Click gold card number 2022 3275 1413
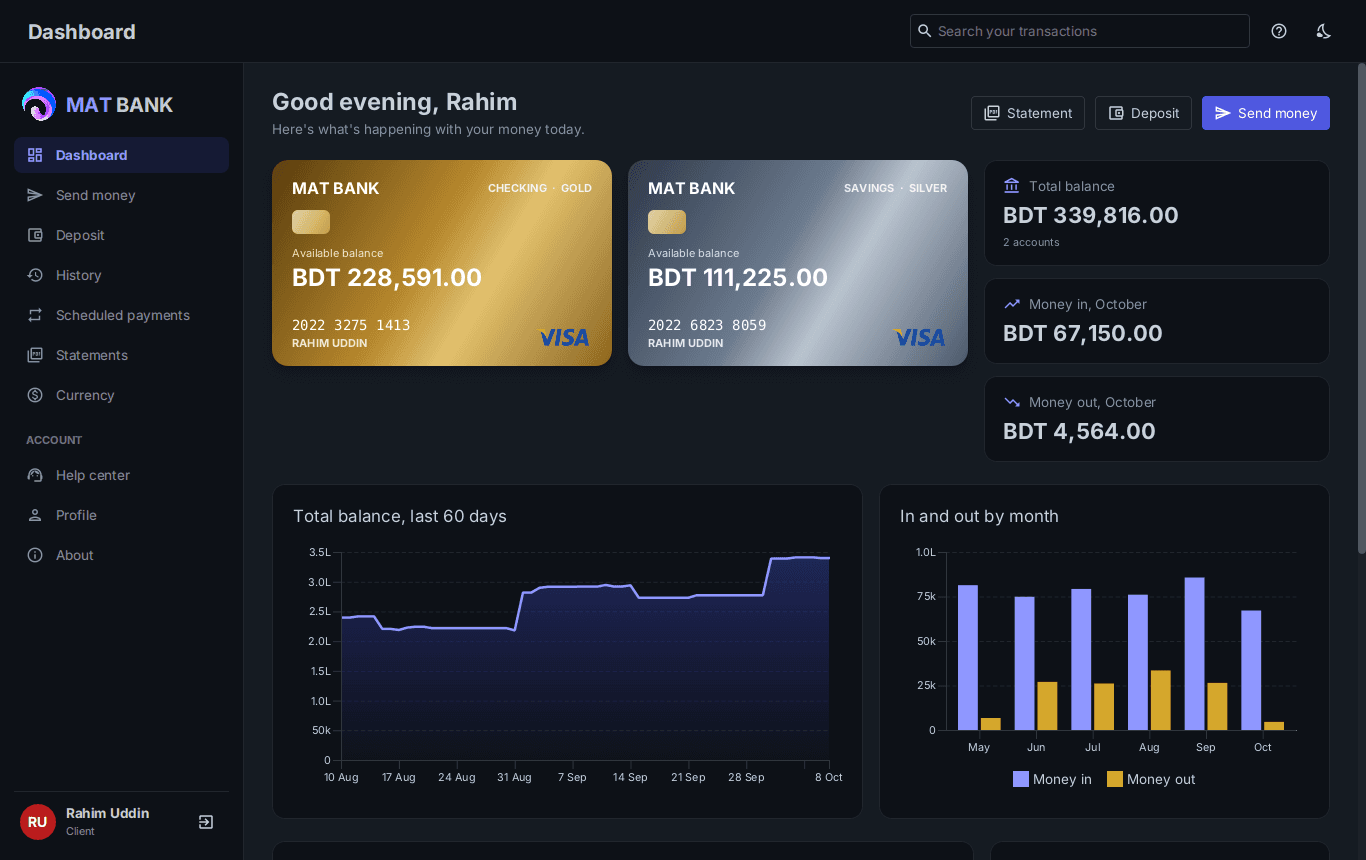Image resolution: width=1366 pixels, height=860 pixels. point(351,325)
